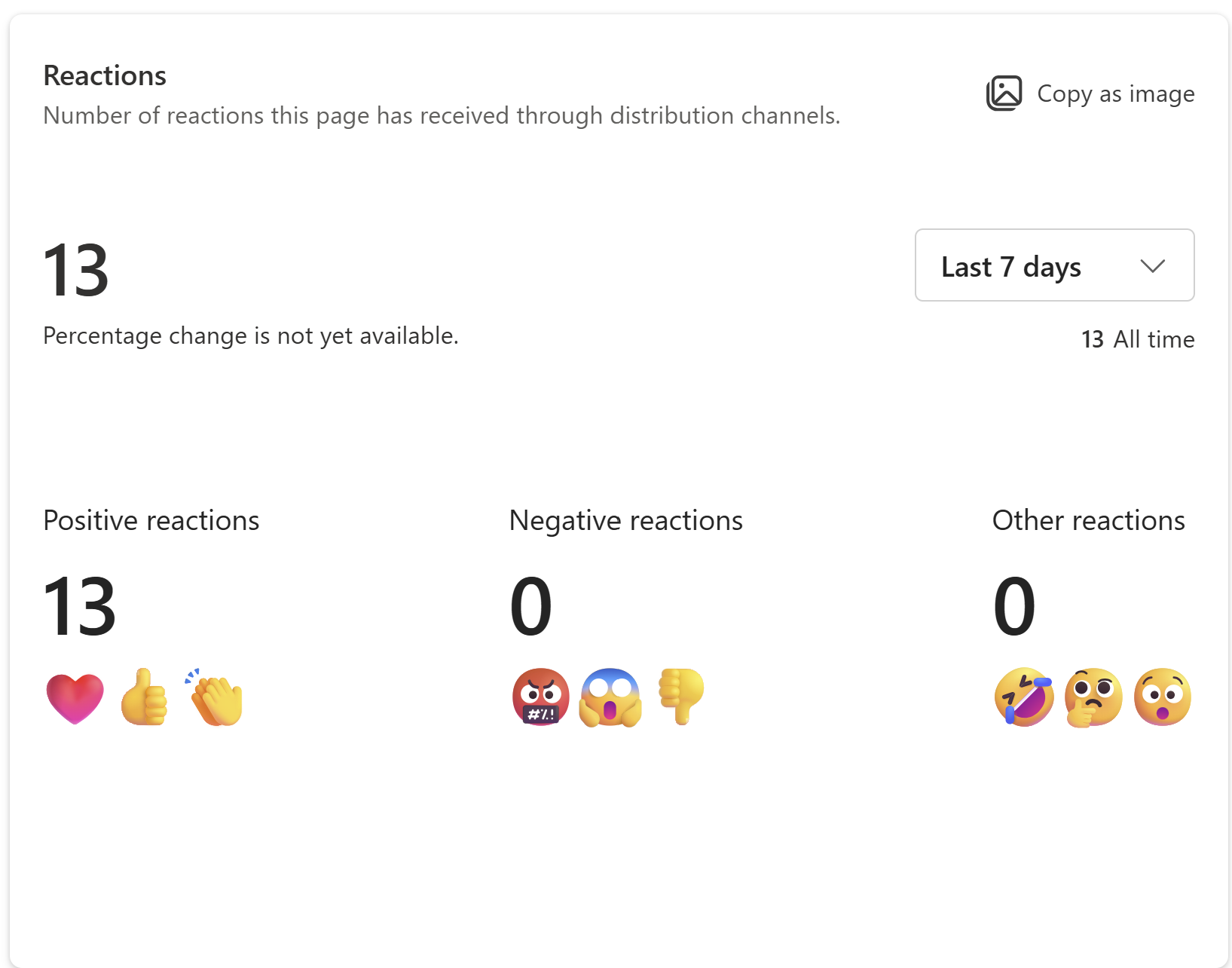
Task: Select the thumbs up reaction emoji
Action: click(145, 698)
